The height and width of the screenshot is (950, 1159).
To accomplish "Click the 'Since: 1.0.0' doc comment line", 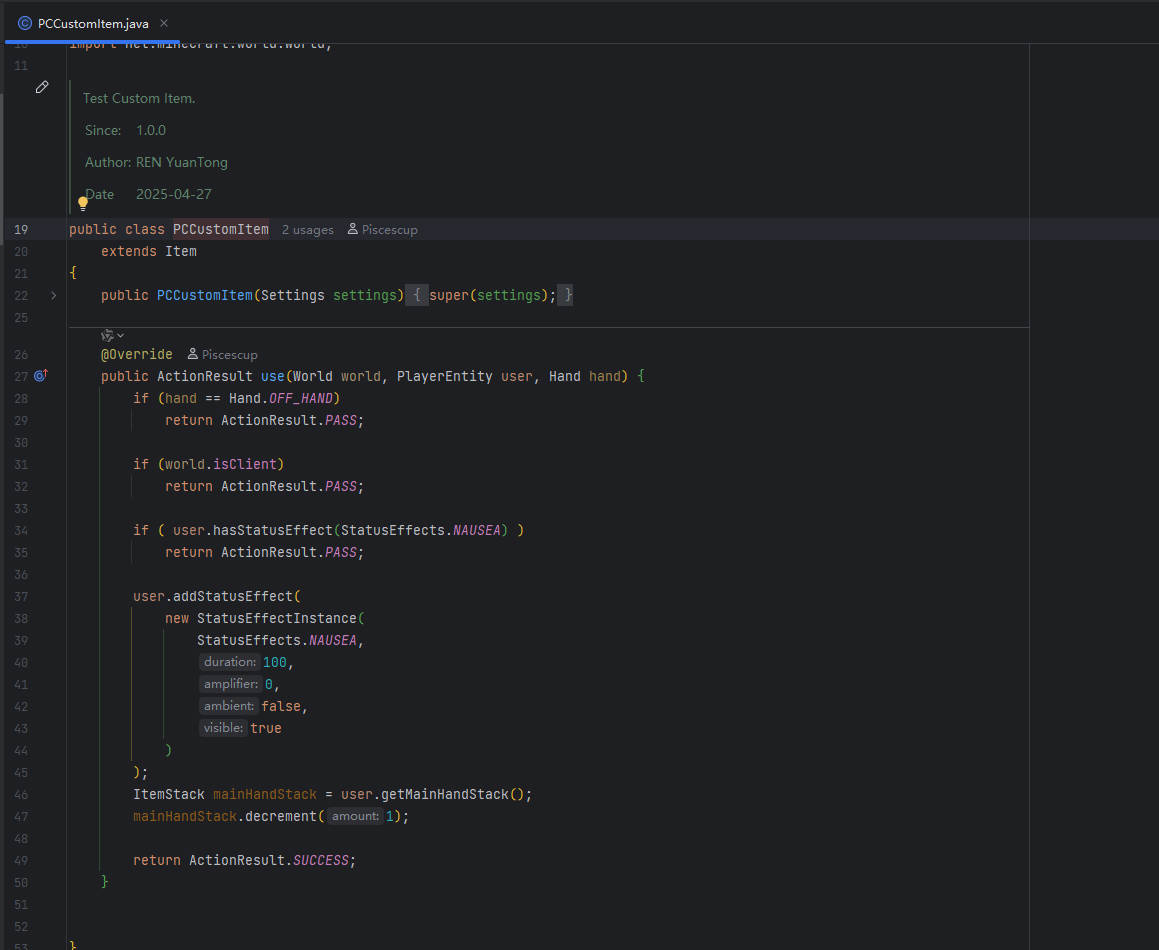I will [x=125, y=130].
